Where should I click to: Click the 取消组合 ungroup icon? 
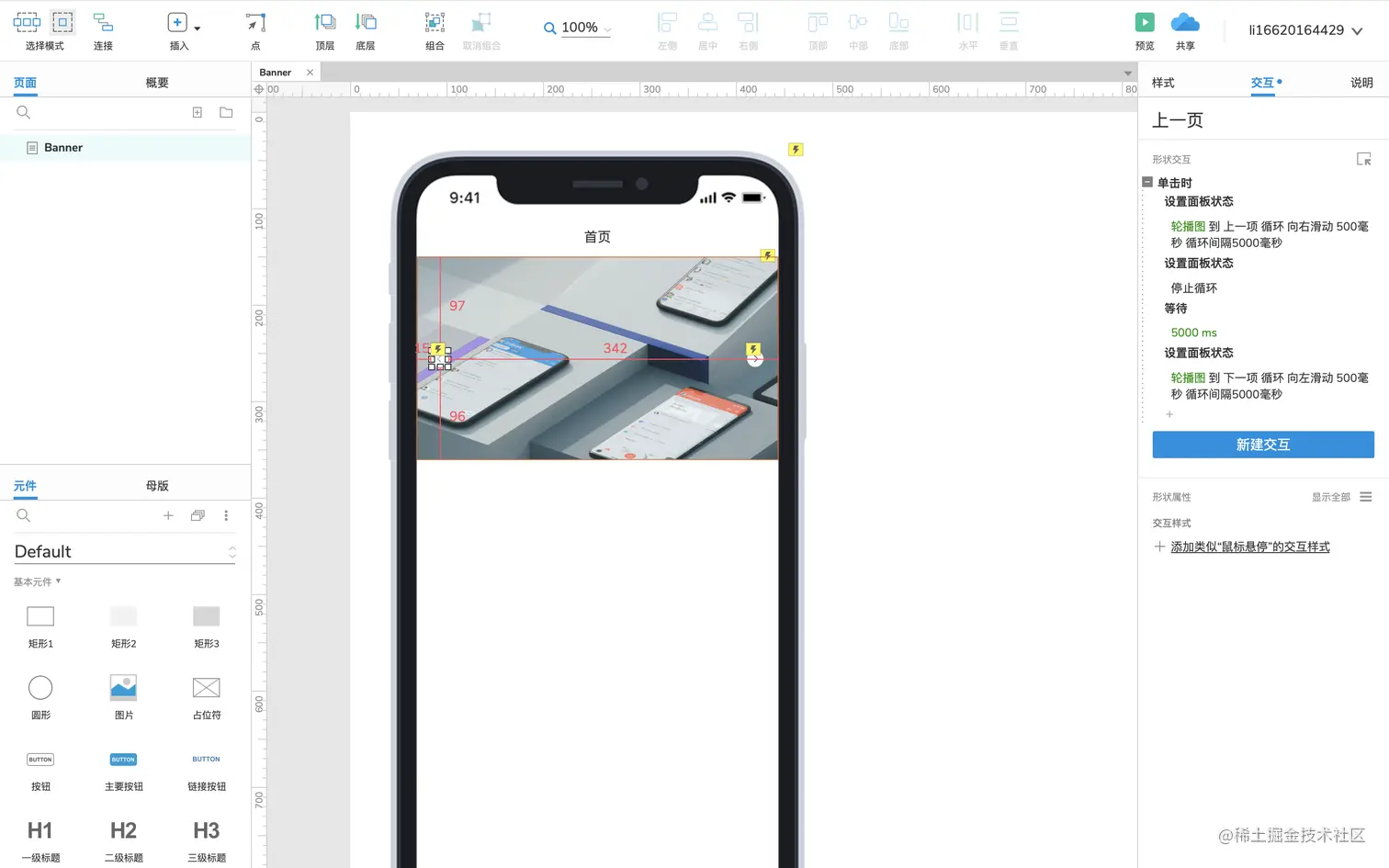(x=481, y=23)
